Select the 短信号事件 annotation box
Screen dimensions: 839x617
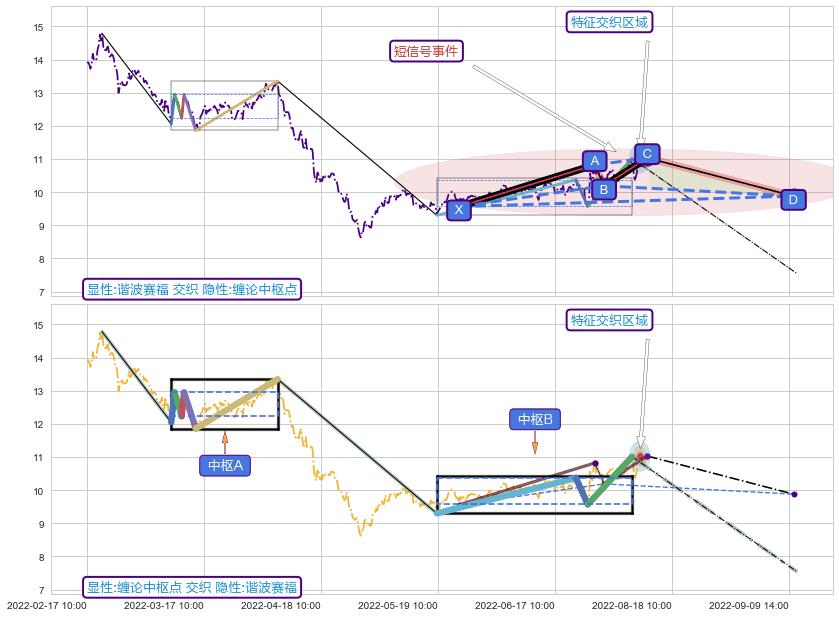pos(427,51)
